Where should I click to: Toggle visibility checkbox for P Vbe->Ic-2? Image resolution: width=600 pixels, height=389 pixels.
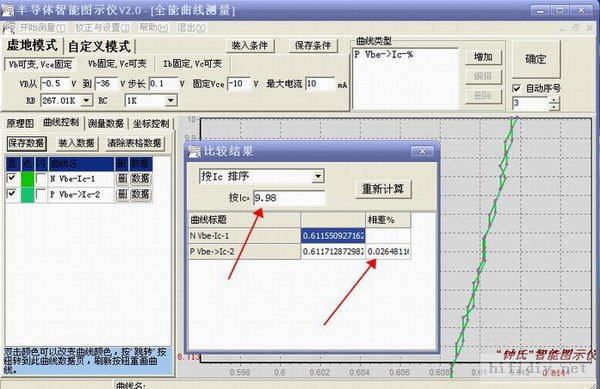[x=12, y=194]
